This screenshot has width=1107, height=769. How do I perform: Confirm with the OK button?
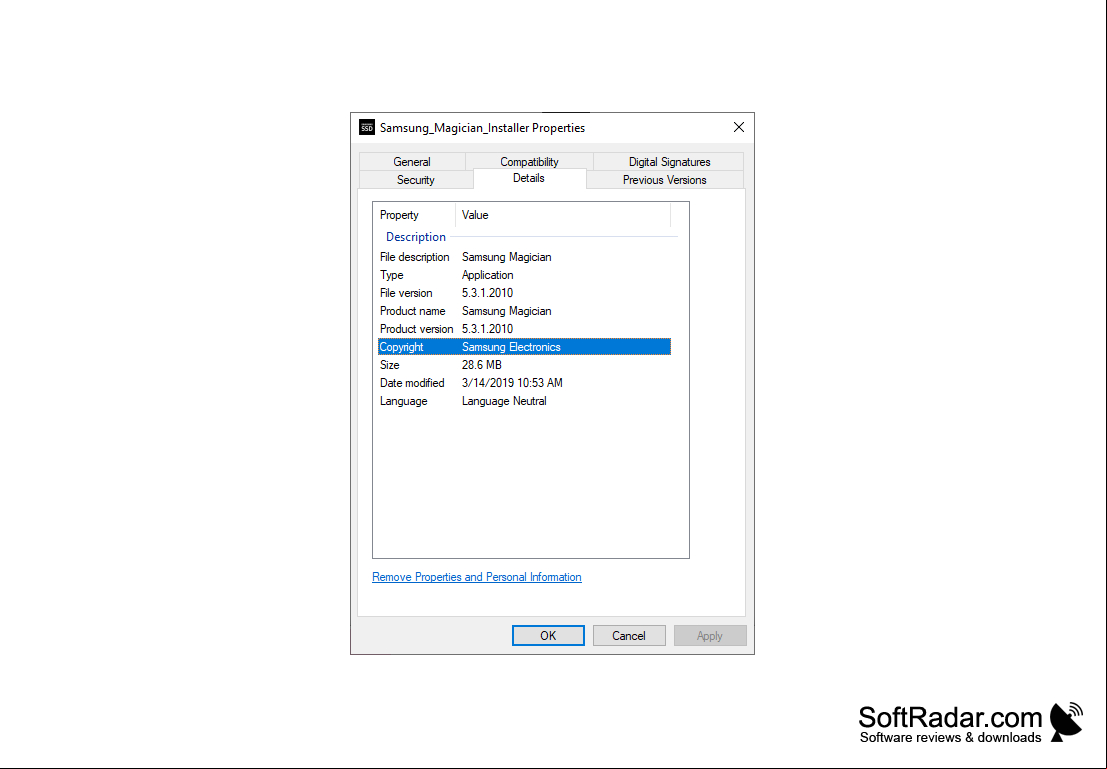point(548,636)
